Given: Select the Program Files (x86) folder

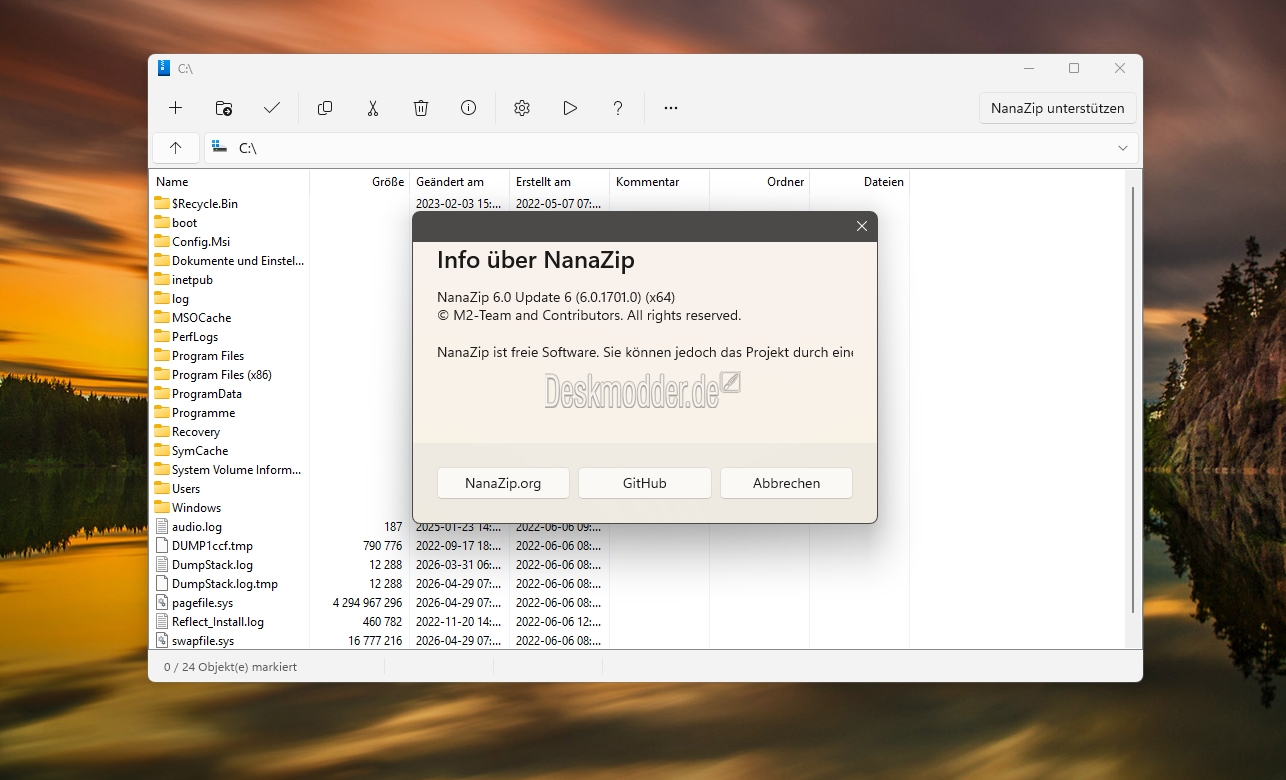Looking at the screenshot, I should (x=221, y=375).
